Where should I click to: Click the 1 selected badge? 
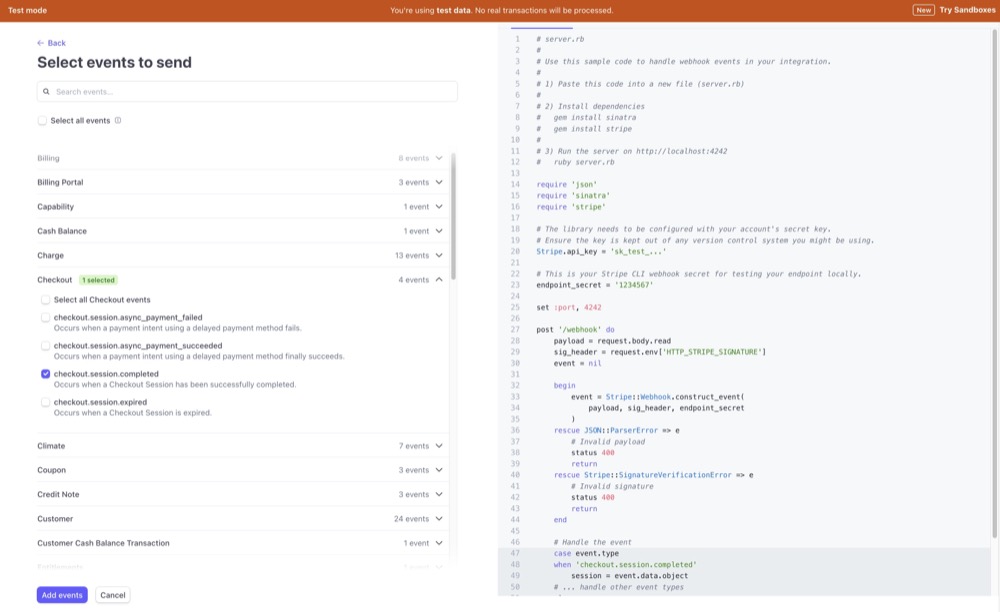click(x=98, y=280)
